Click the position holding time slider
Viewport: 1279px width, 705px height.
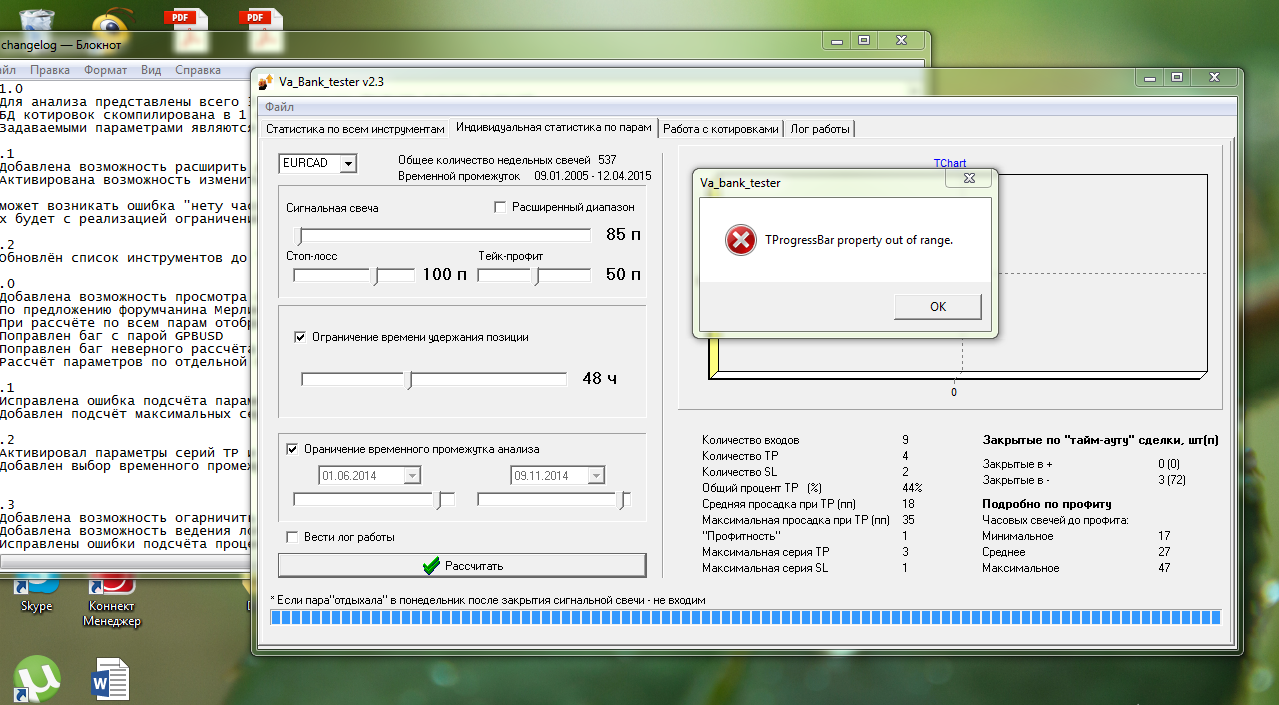pyautogui.click(x=433, y=379)
